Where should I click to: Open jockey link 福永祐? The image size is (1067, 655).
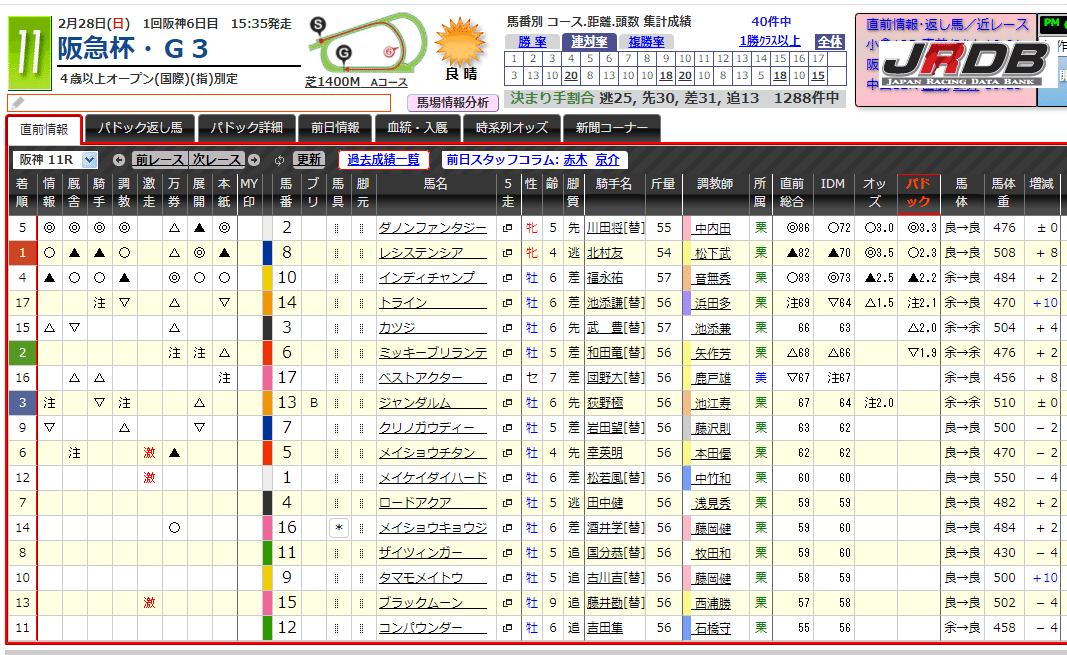[605, 278]
